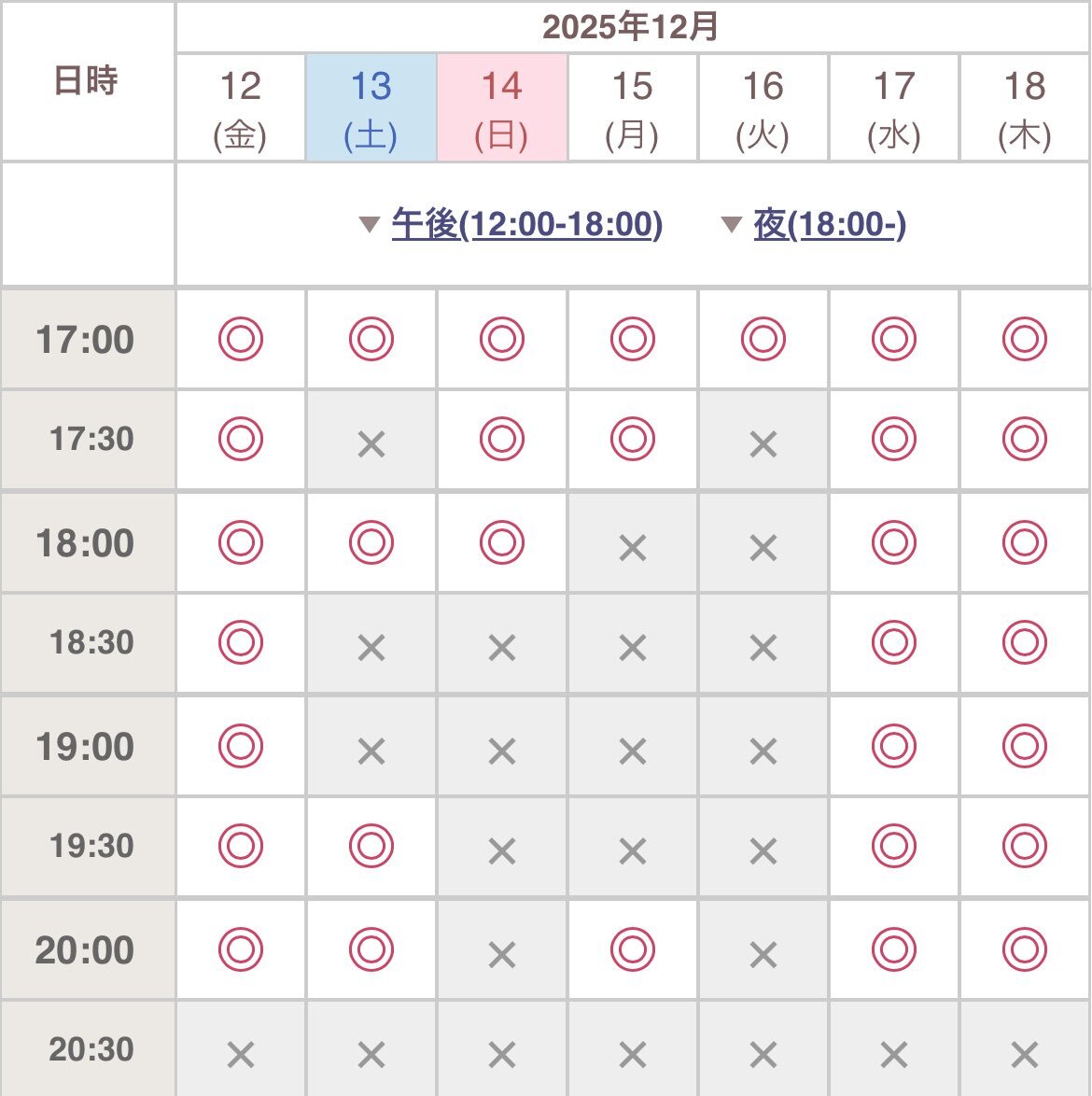Pick the 18:30 slot on Wednesday 17

[893, 643]
